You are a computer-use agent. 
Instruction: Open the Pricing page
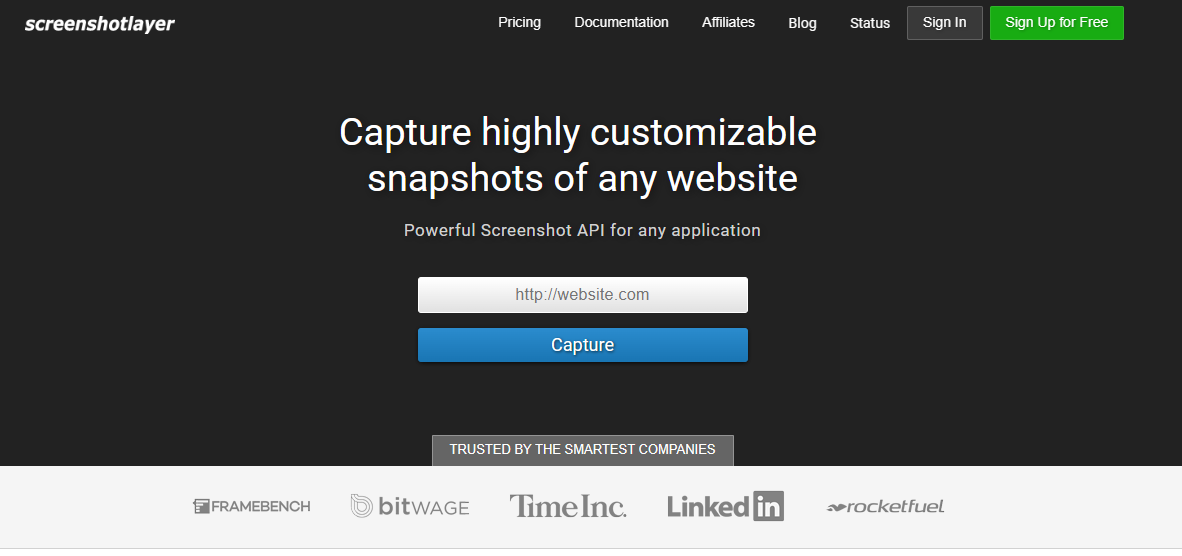[519, 23]
